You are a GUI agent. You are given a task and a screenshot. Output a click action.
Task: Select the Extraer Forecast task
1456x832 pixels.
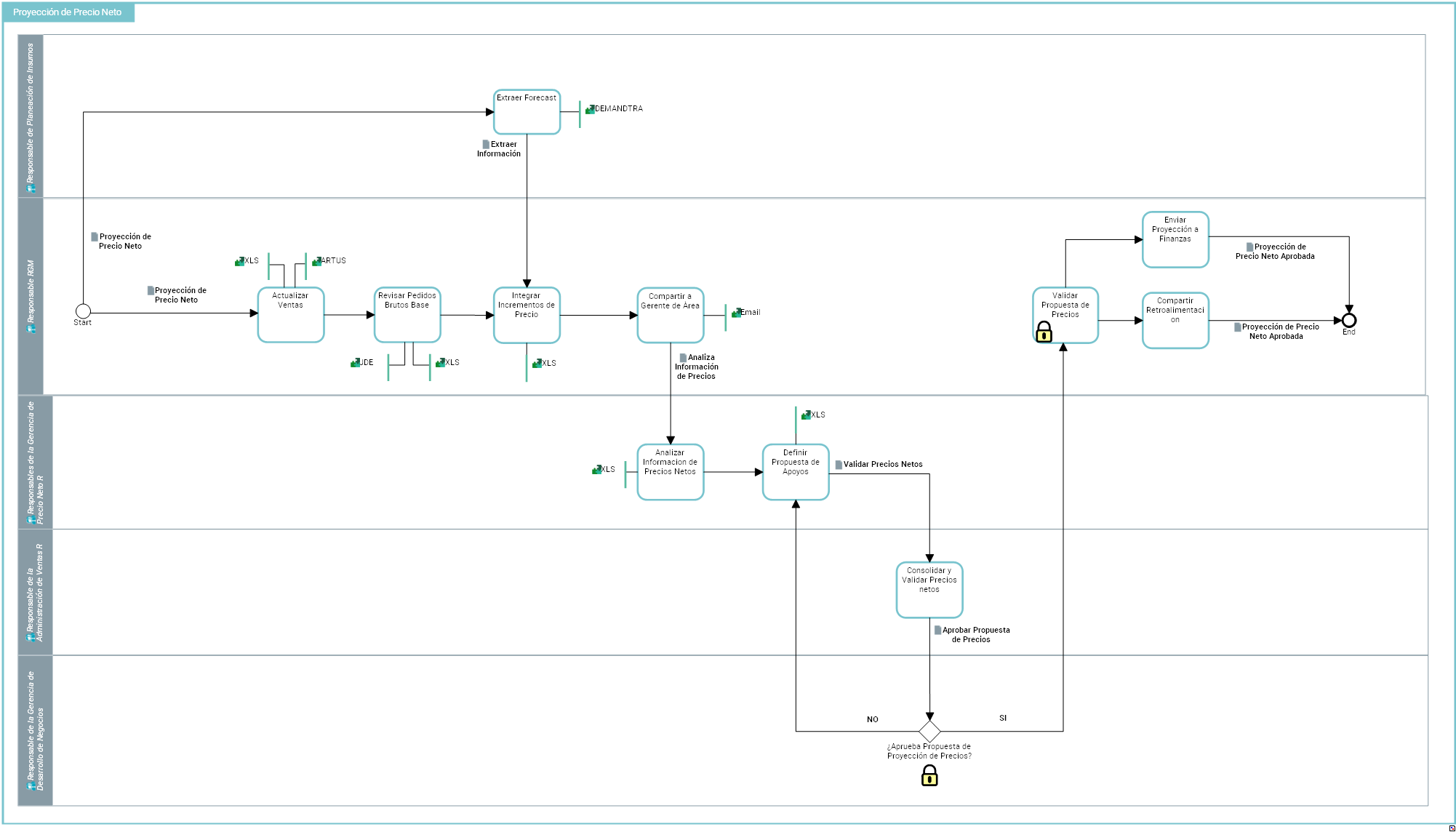[x=527, y=112]
